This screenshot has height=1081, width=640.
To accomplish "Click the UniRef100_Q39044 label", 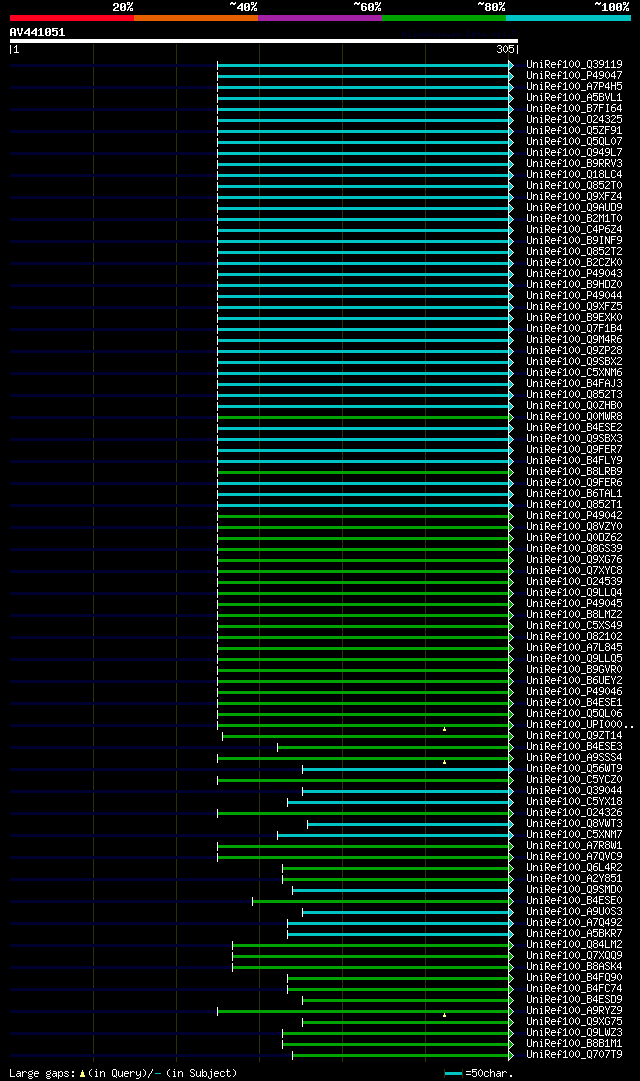I will point(574,791).
